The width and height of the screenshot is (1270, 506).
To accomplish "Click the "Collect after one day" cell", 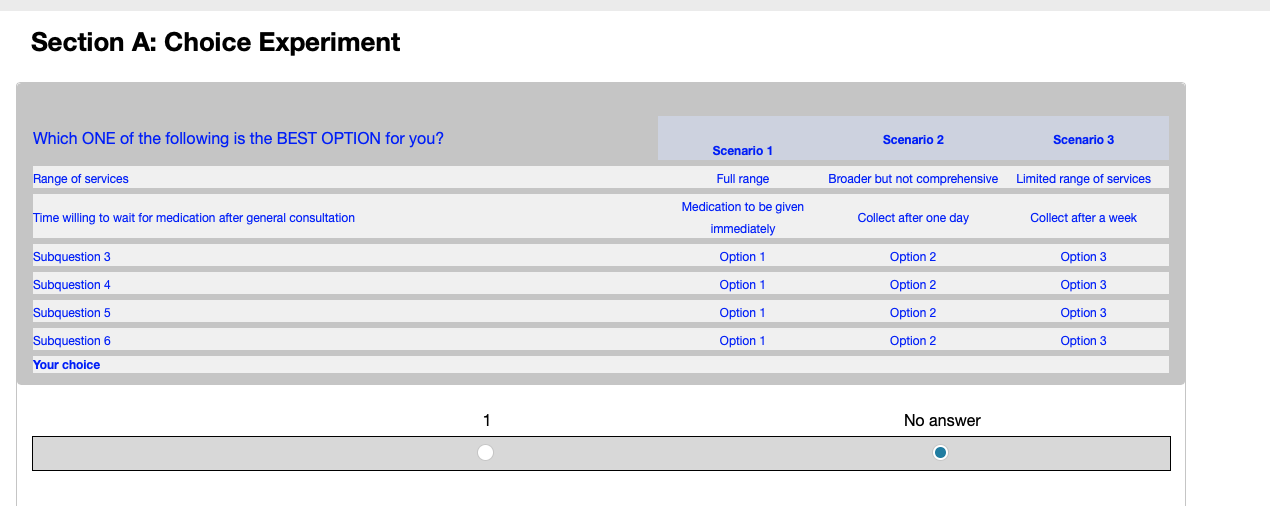I will (913, 218).
